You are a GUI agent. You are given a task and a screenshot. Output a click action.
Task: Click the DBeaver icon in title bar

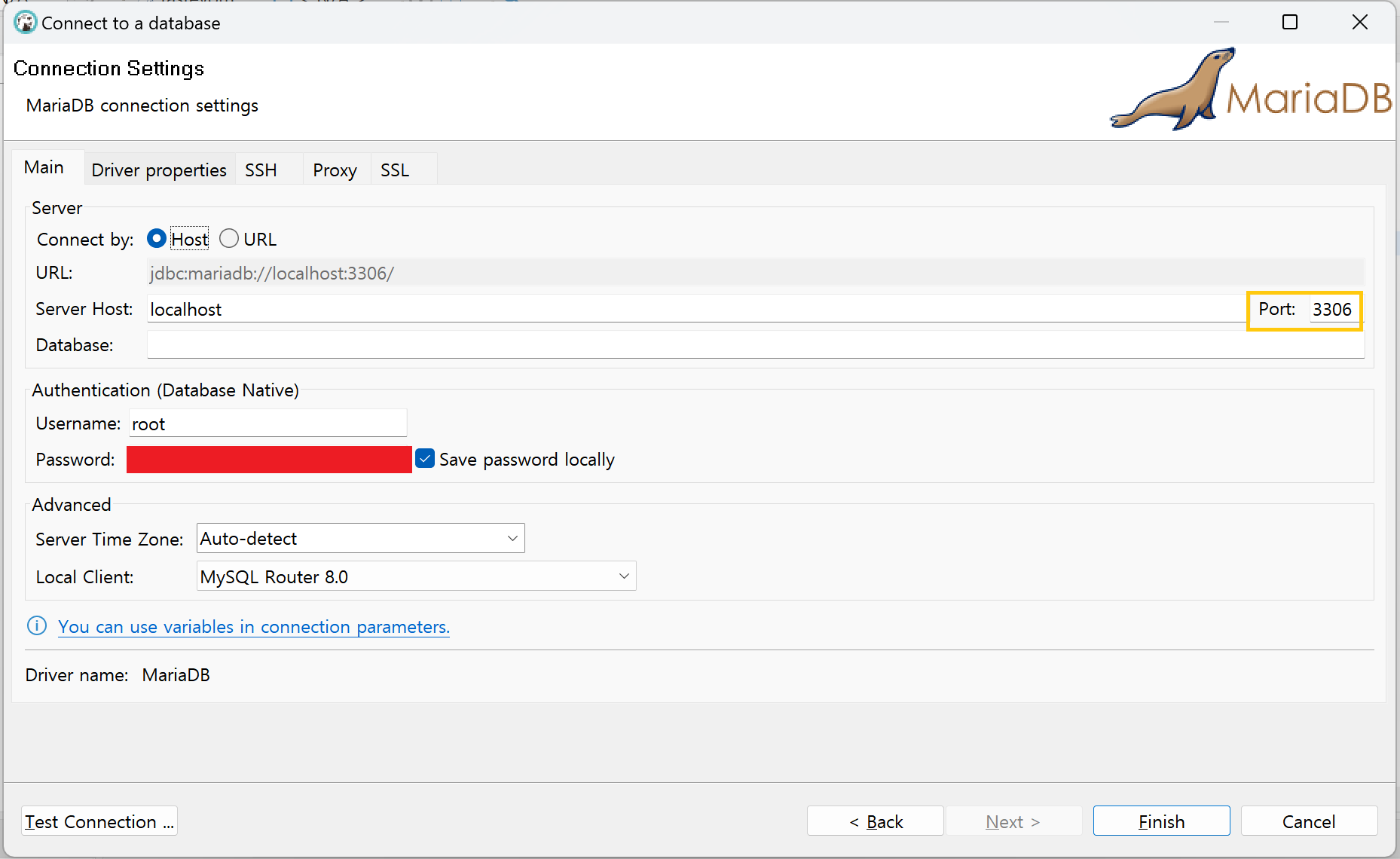click(x=25, y=23)
